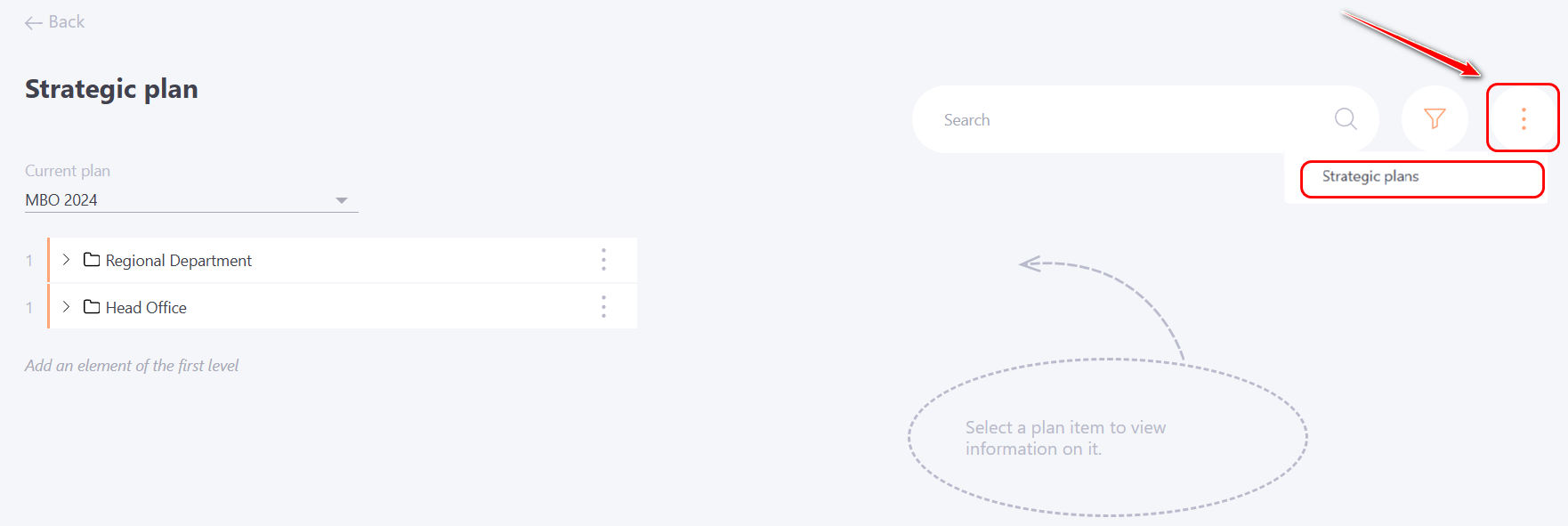
Task: Click the 'Select a plan item' hint text
Action: pos(1065,438)
